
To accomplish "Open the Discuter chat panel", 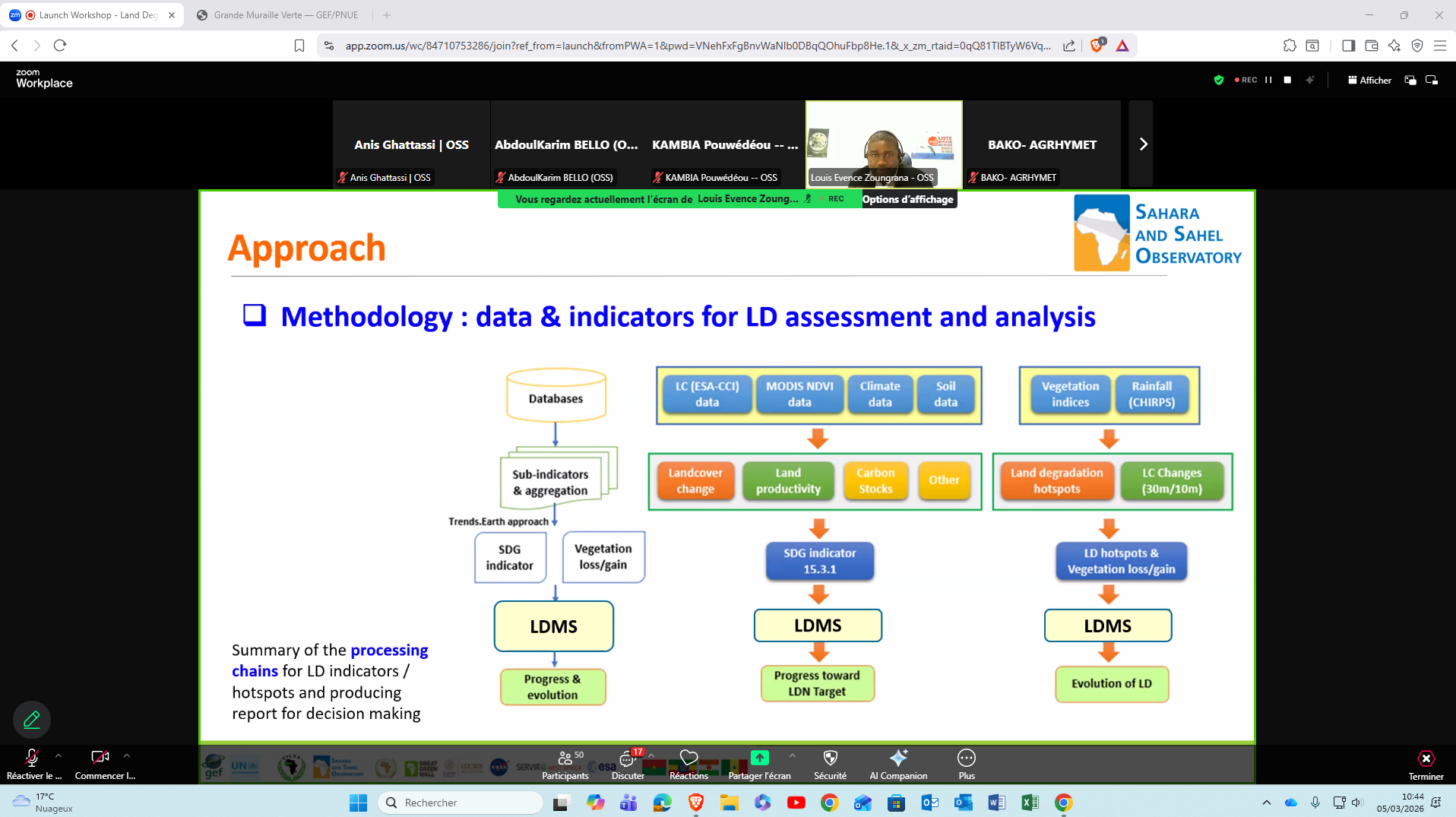I will coord(628,764).
